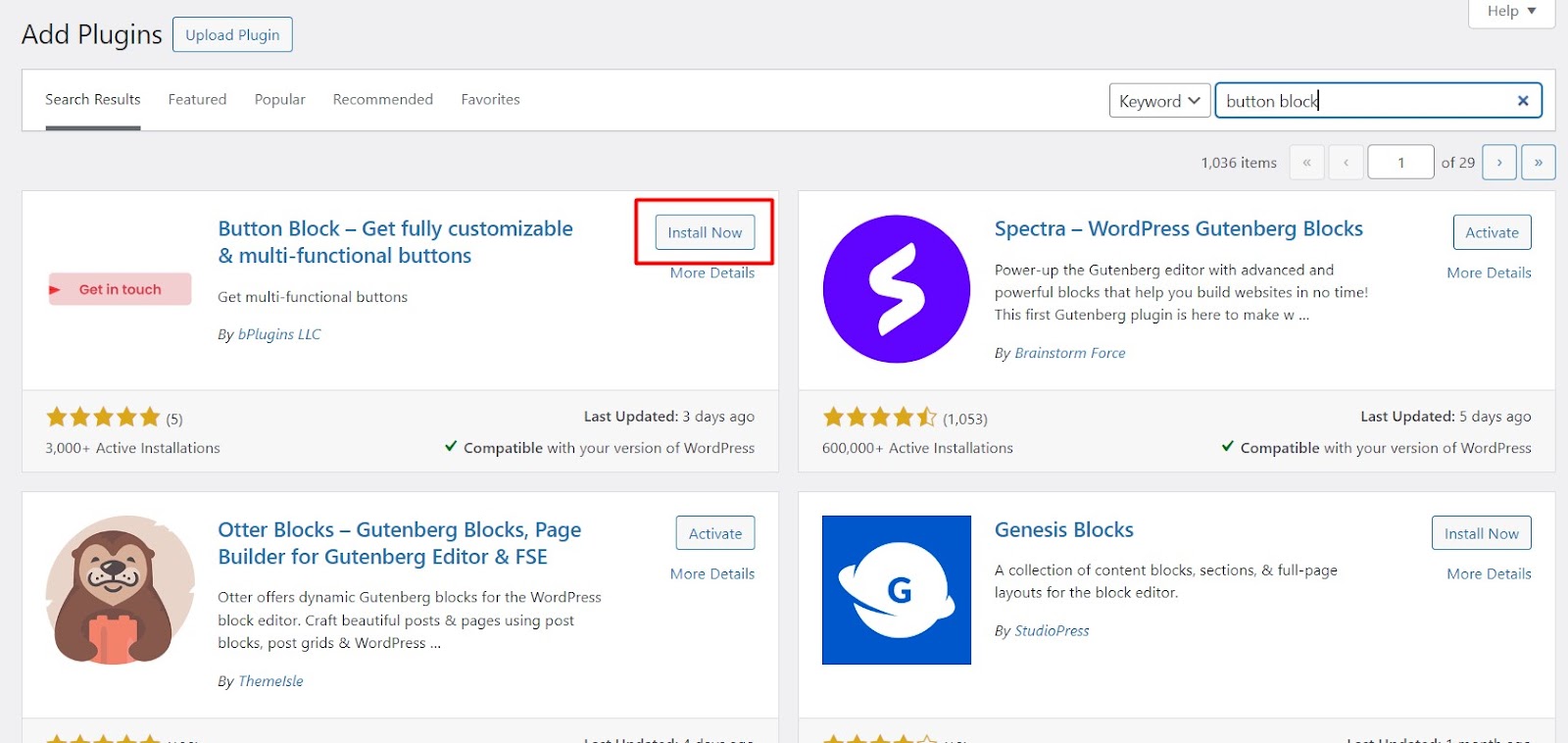Open More Details for Button Block
This screenshot has width=1568, height=743.
tap(712, 272)
